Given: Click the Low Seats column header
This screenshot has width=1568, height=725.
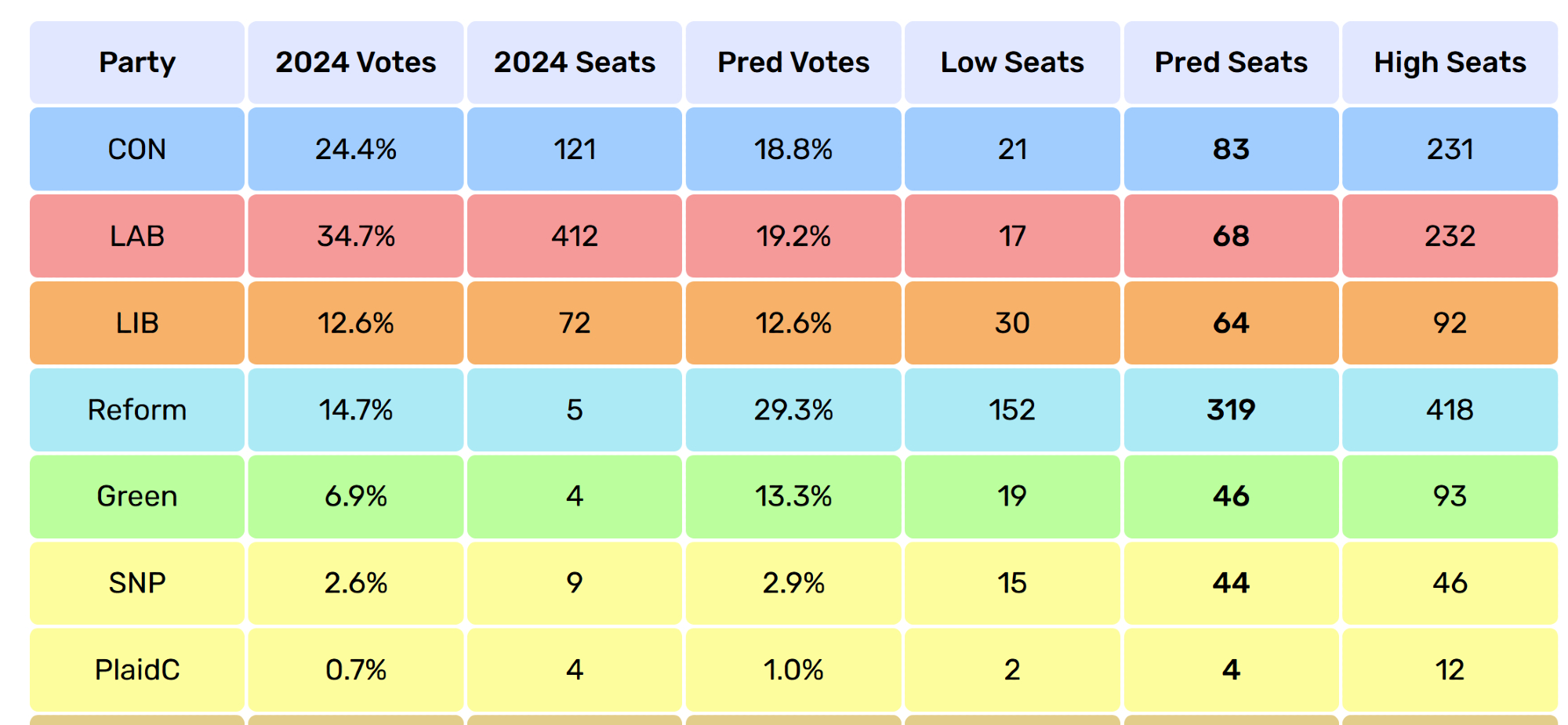Looking at the screenshot, I should click(1012, 63).
